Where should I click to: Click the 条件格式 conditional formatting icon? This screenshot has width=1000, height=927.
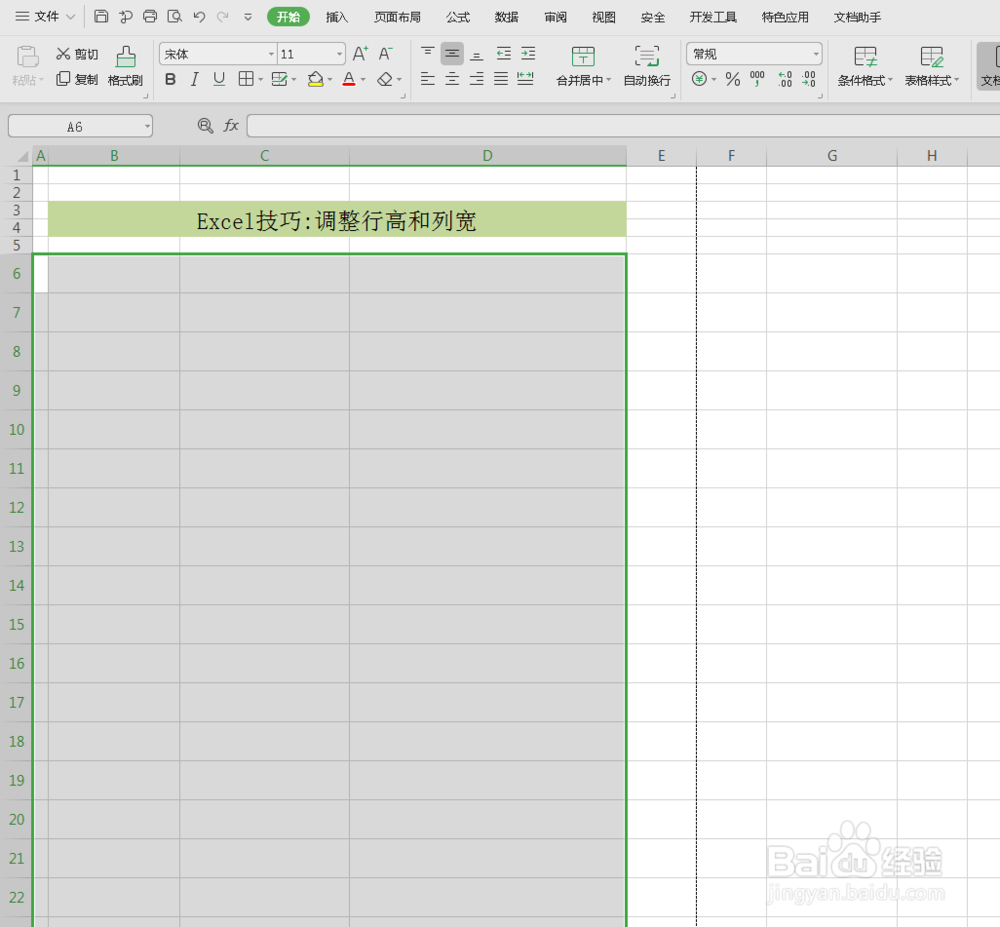[x=865, y=57]
